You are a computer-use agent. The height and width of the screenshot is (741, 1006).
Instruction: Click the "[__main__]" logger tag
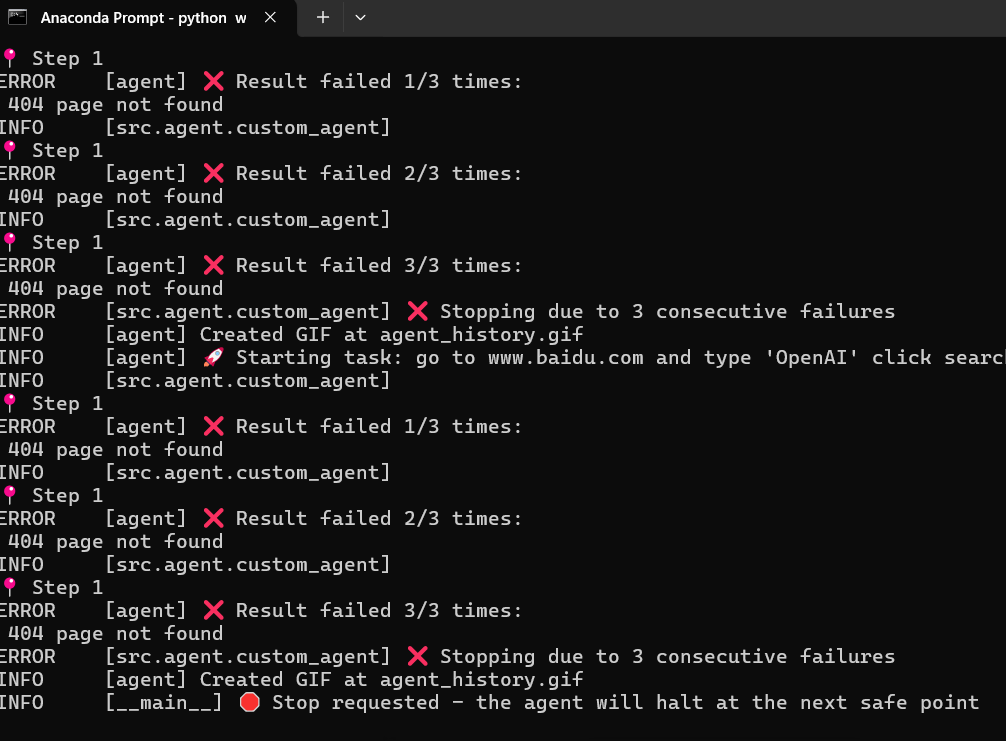click(164, 702)
